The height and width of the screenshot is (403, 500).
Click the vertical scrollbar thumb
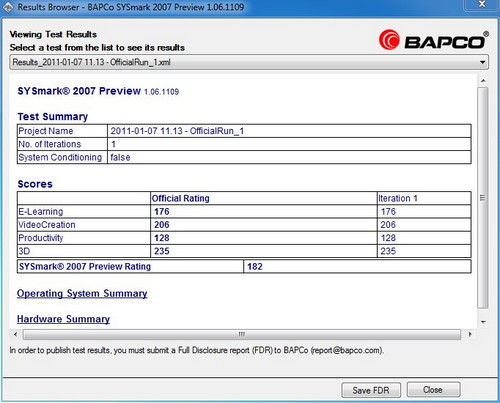click(x=483, y=198)
